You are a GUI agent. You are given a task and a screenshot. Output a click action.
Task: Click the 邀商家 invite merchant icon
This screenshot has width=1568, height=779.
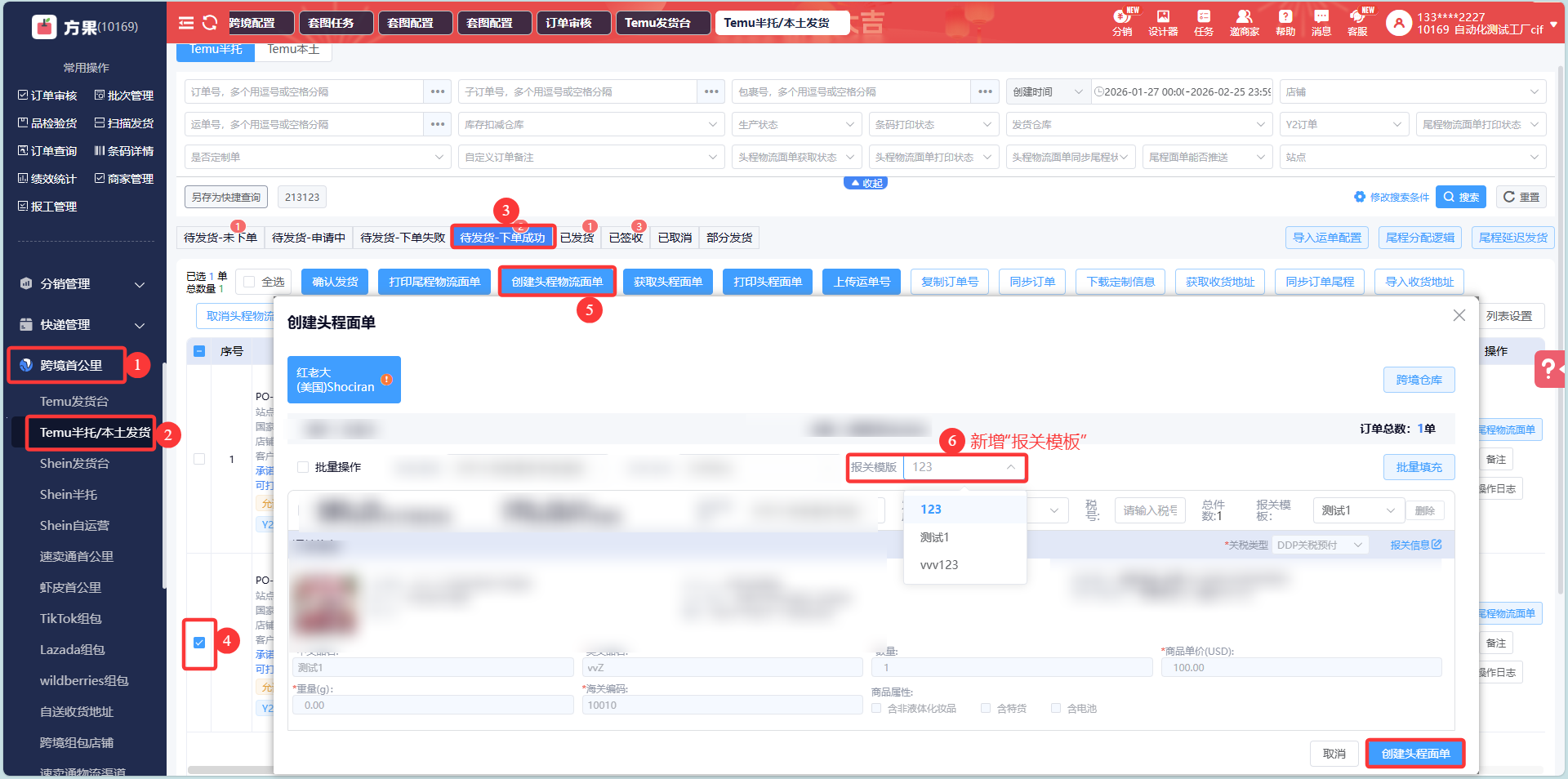click(1244, 22)
